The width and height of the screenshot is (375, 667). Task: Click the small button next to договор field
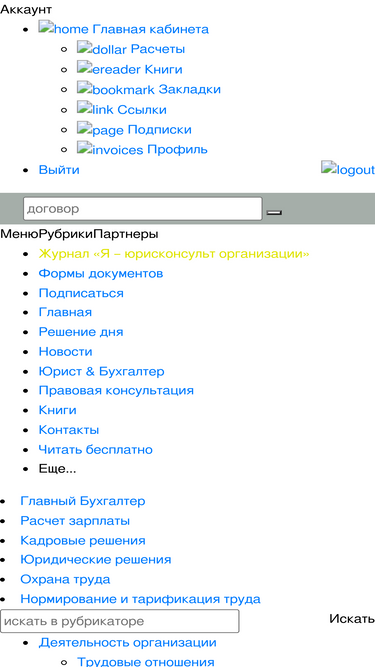point(274,212)
